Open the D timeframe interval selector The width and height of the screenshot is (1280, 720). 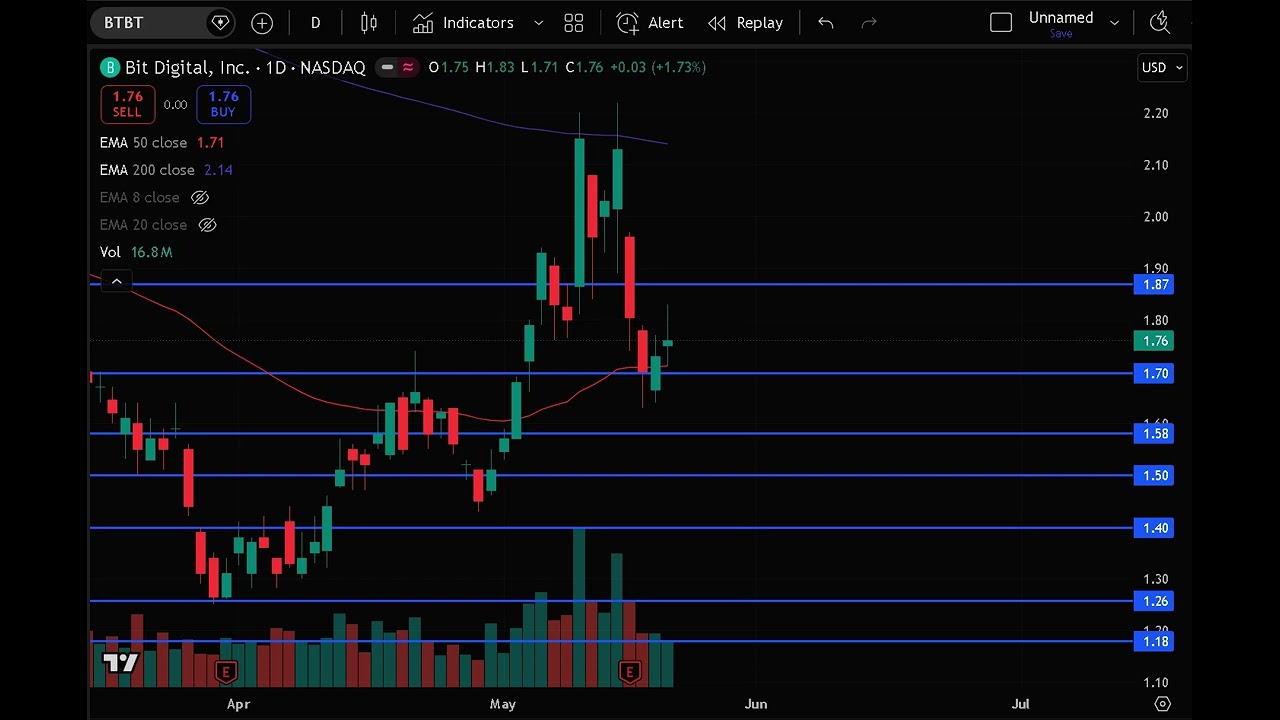pyautogui.click(x=315, y=22)
